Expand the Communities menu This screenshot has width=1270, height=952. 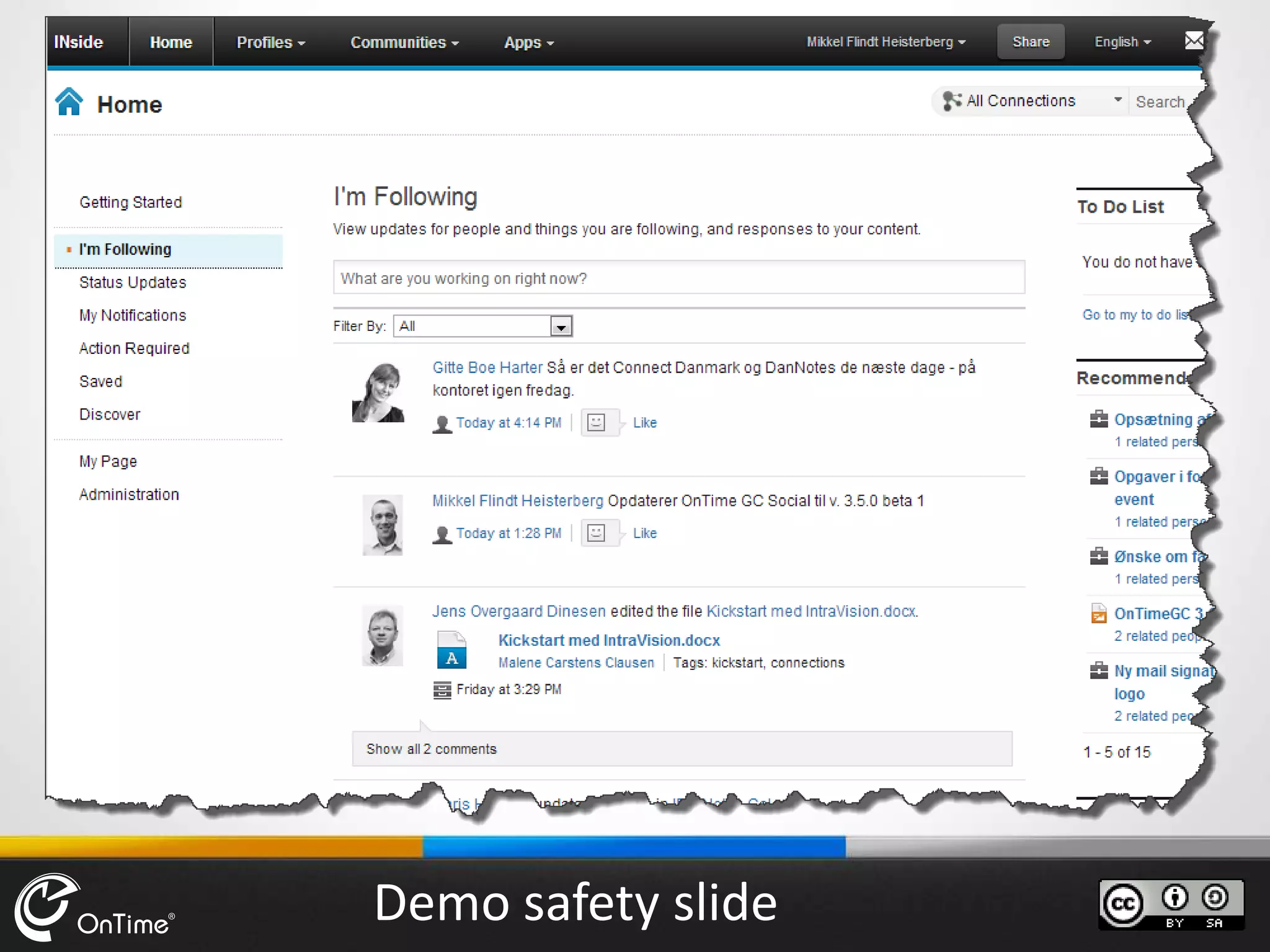click(x=404, y=42)
